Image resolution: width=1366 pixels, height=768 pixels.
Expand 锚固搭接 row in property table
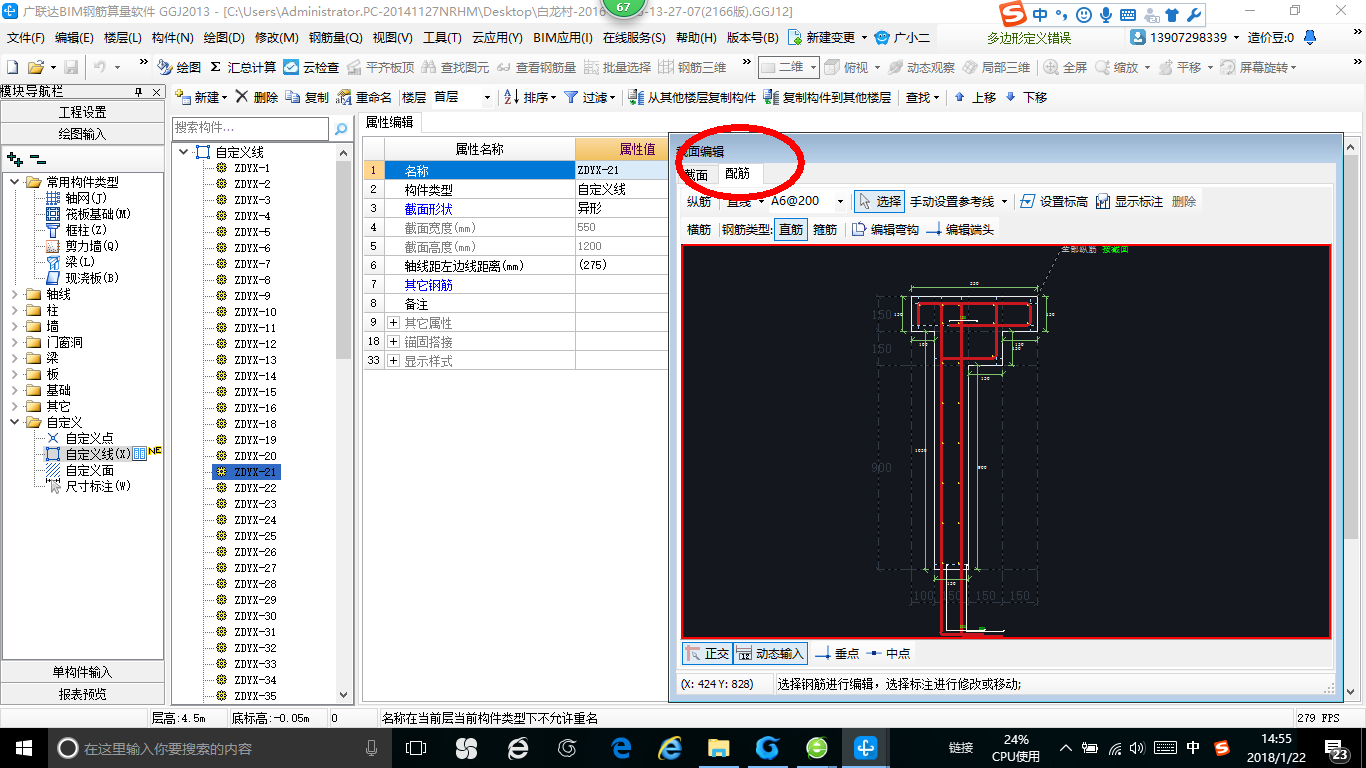[x=393, y=342]
